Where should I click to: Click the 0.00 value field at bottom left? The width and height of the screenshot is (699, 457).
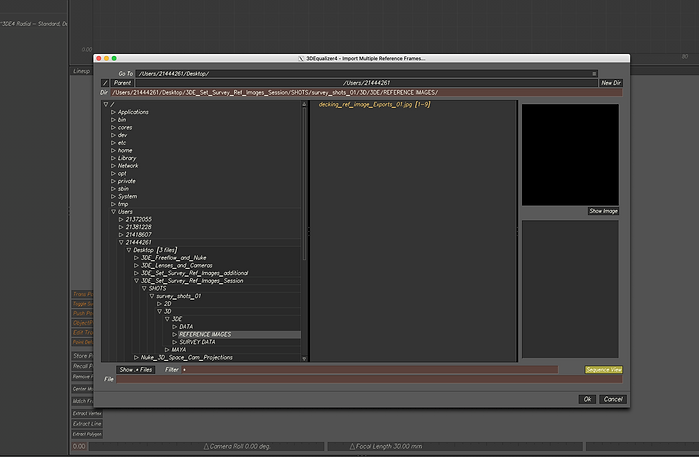(x=79, y=446)
